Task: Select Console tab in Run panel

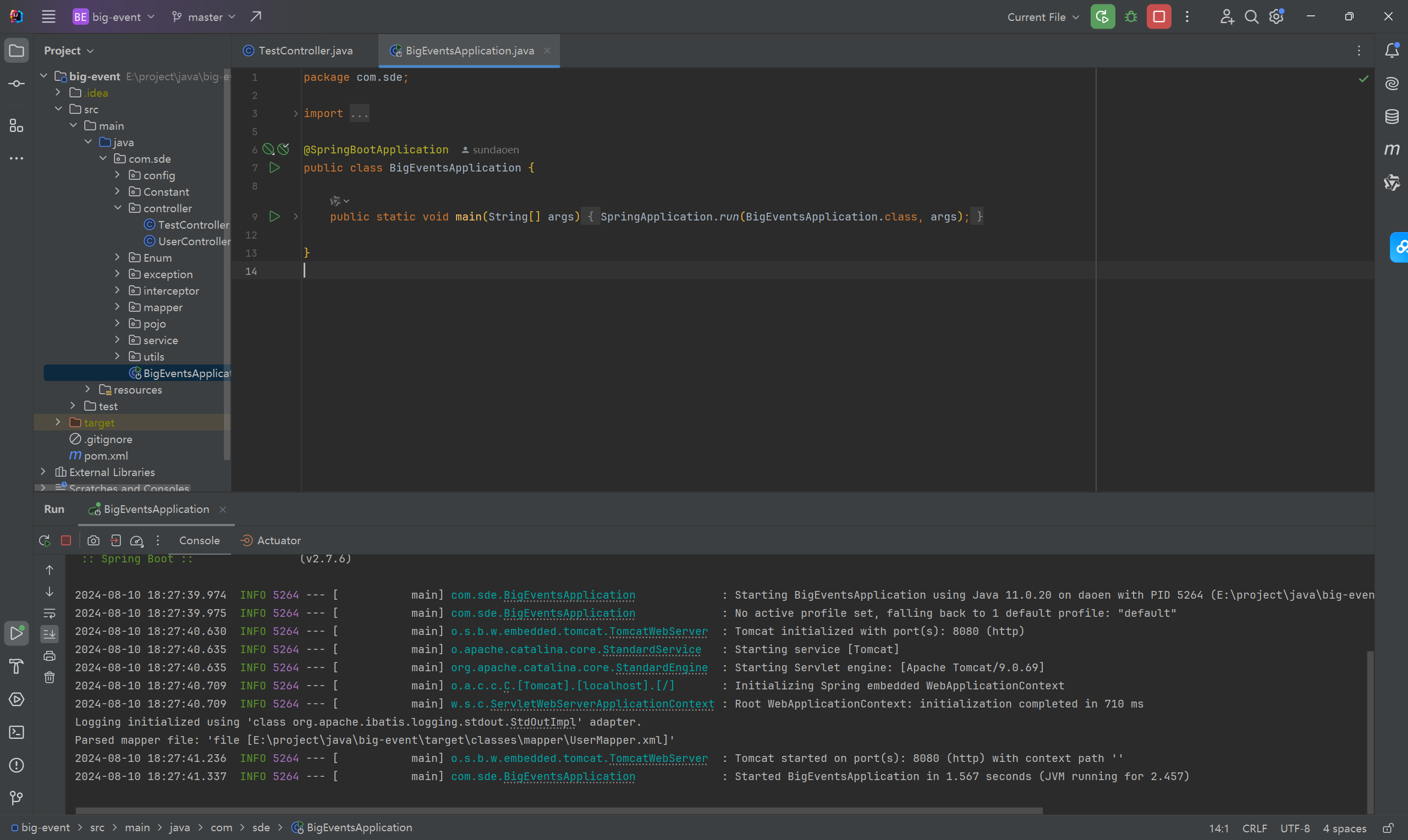Action: [199, 540]
